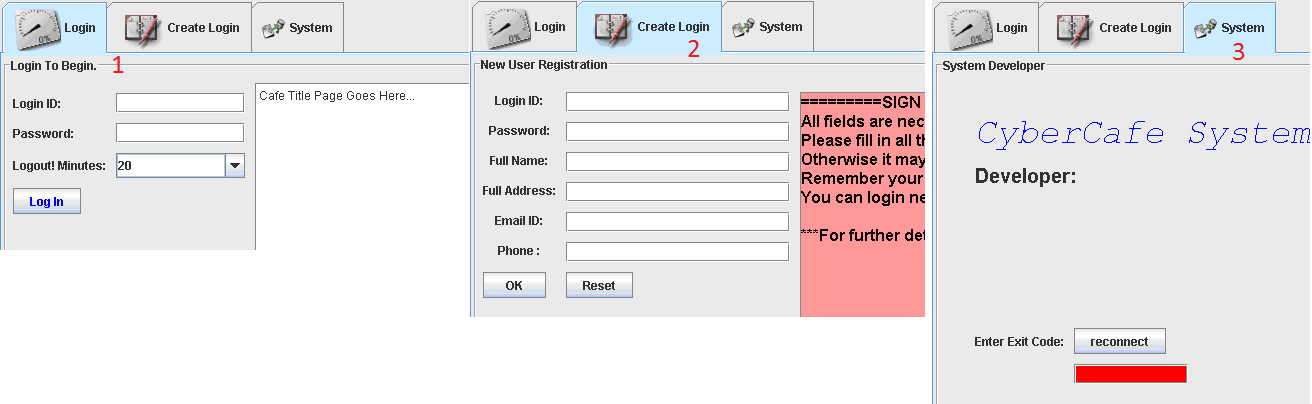1312x404 pixels.
Task: Reset the registration form
Action: pyautogui.click(x=599, y=285)
